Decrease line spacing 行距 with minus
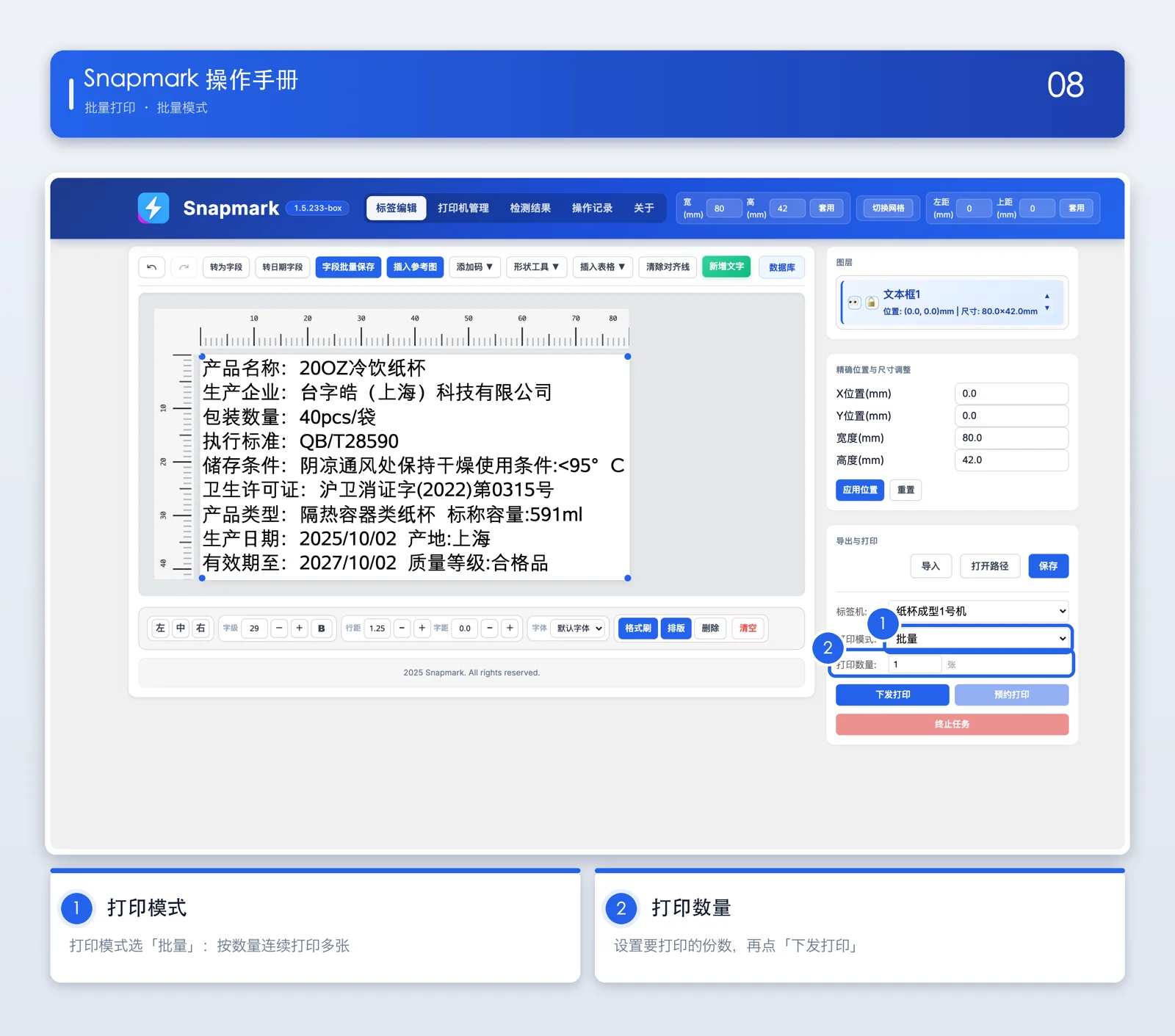The width and height of the screenshot is (1175, 1036). 402,629
